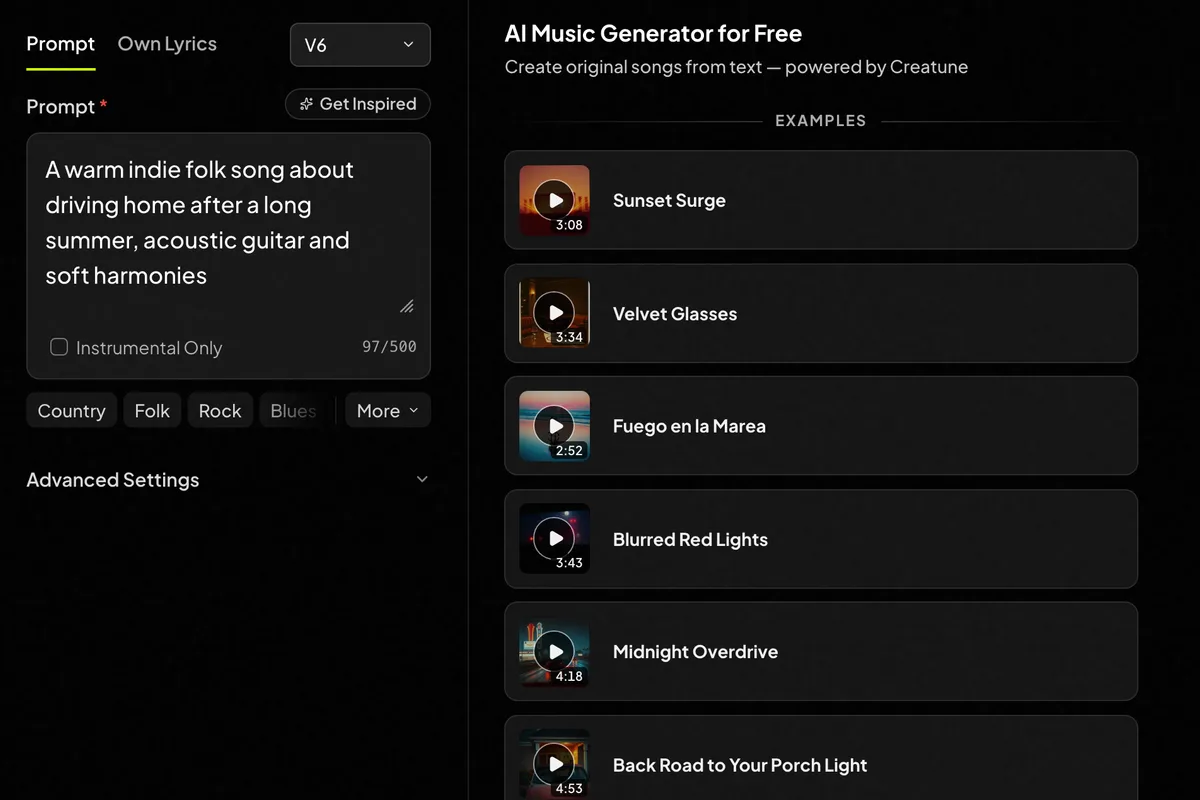The height and width of the screenshot is (800, 1200).
Task: Enable the Instrumental Only checkbox
Action: (59, 347)
